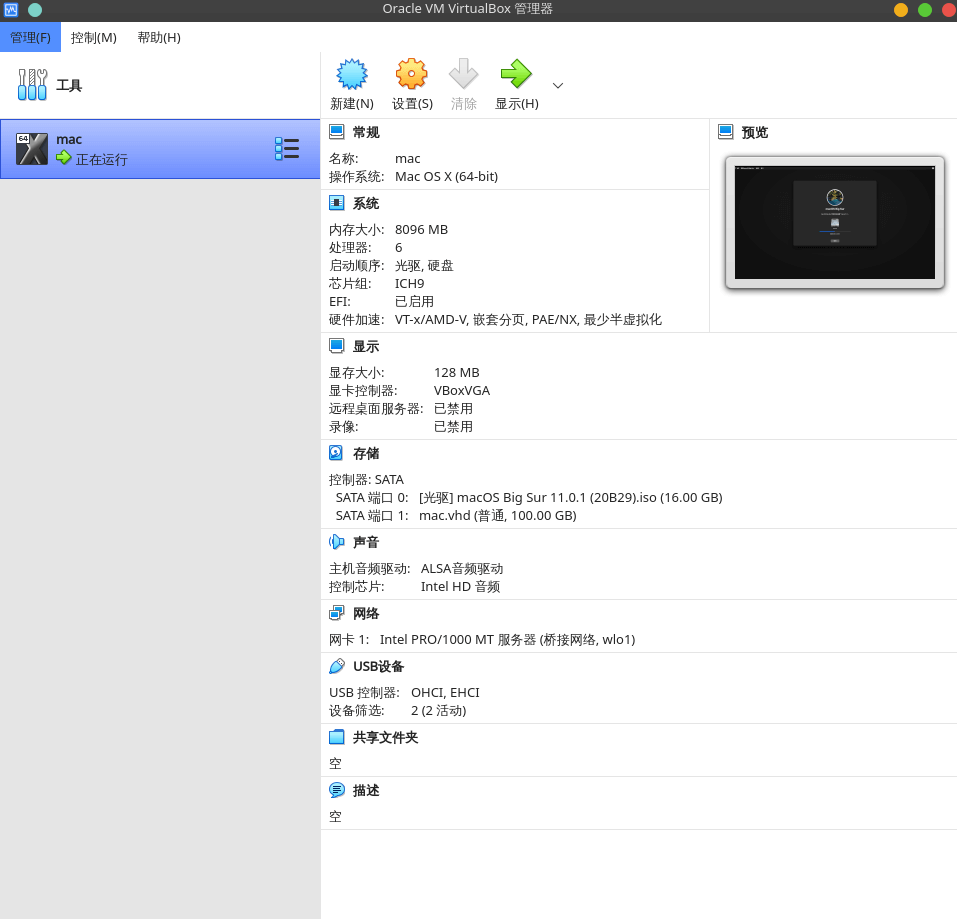The width and height of the screenshot is (957, 919).
Task: Show the VM with 显示(H) arrow
Action: [x=516, y=74]
